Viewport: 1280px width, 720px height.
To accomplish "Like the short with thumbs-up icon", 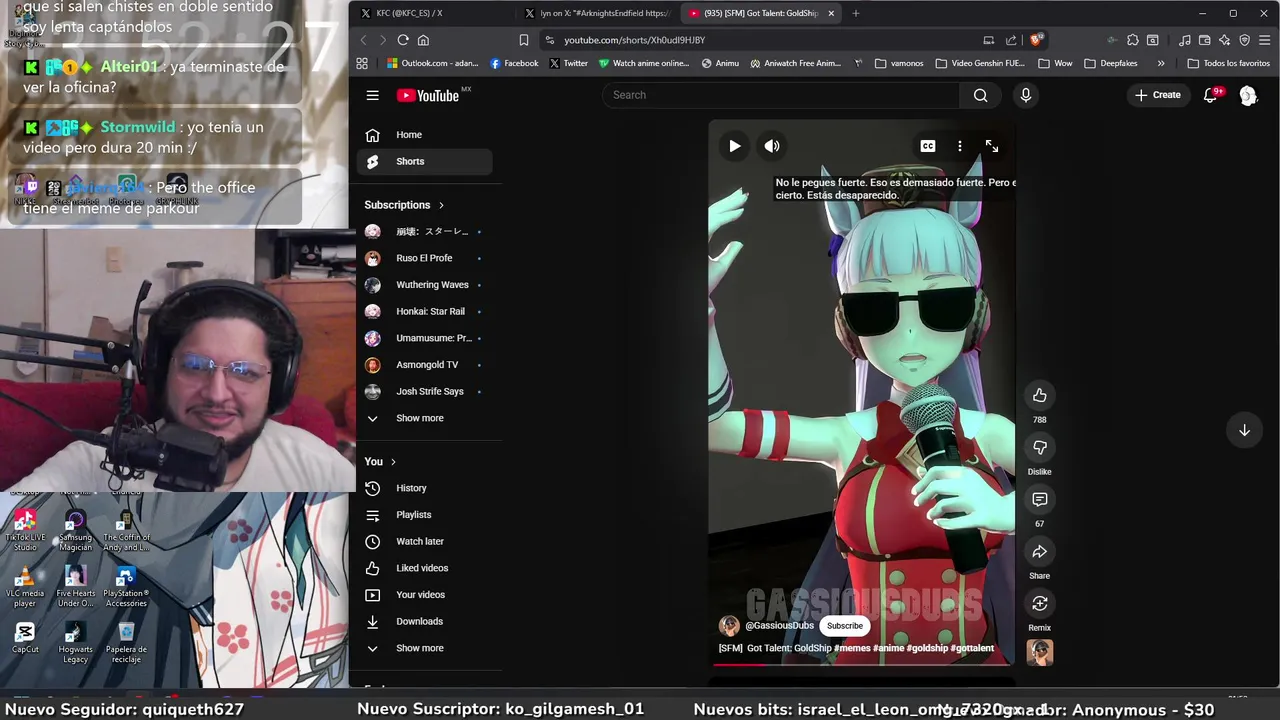I will pyautogui.click(x=1040, y=395).
